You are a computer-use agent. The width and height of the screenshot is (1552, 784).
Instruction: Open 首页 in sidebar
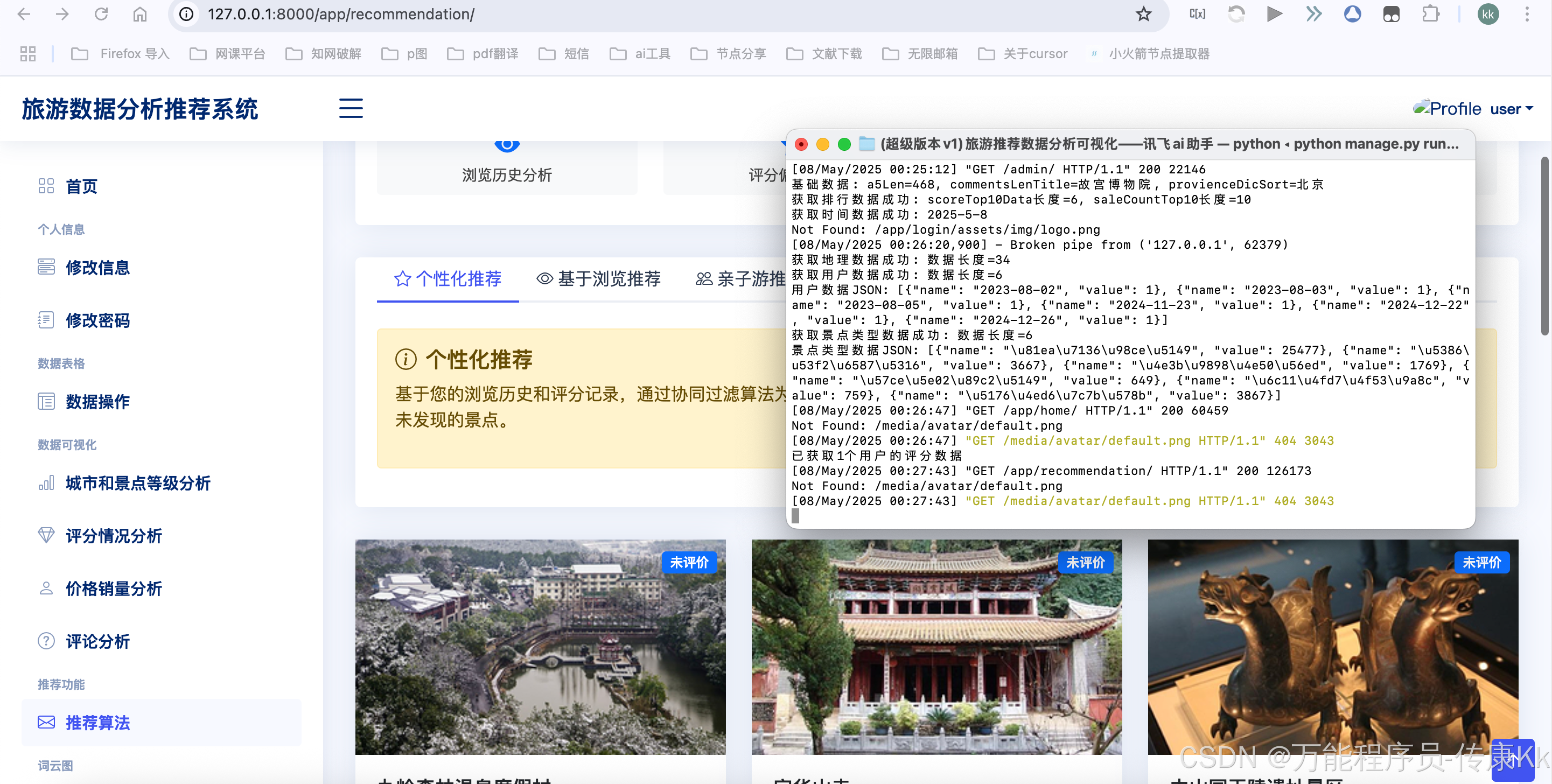[81, 186]
